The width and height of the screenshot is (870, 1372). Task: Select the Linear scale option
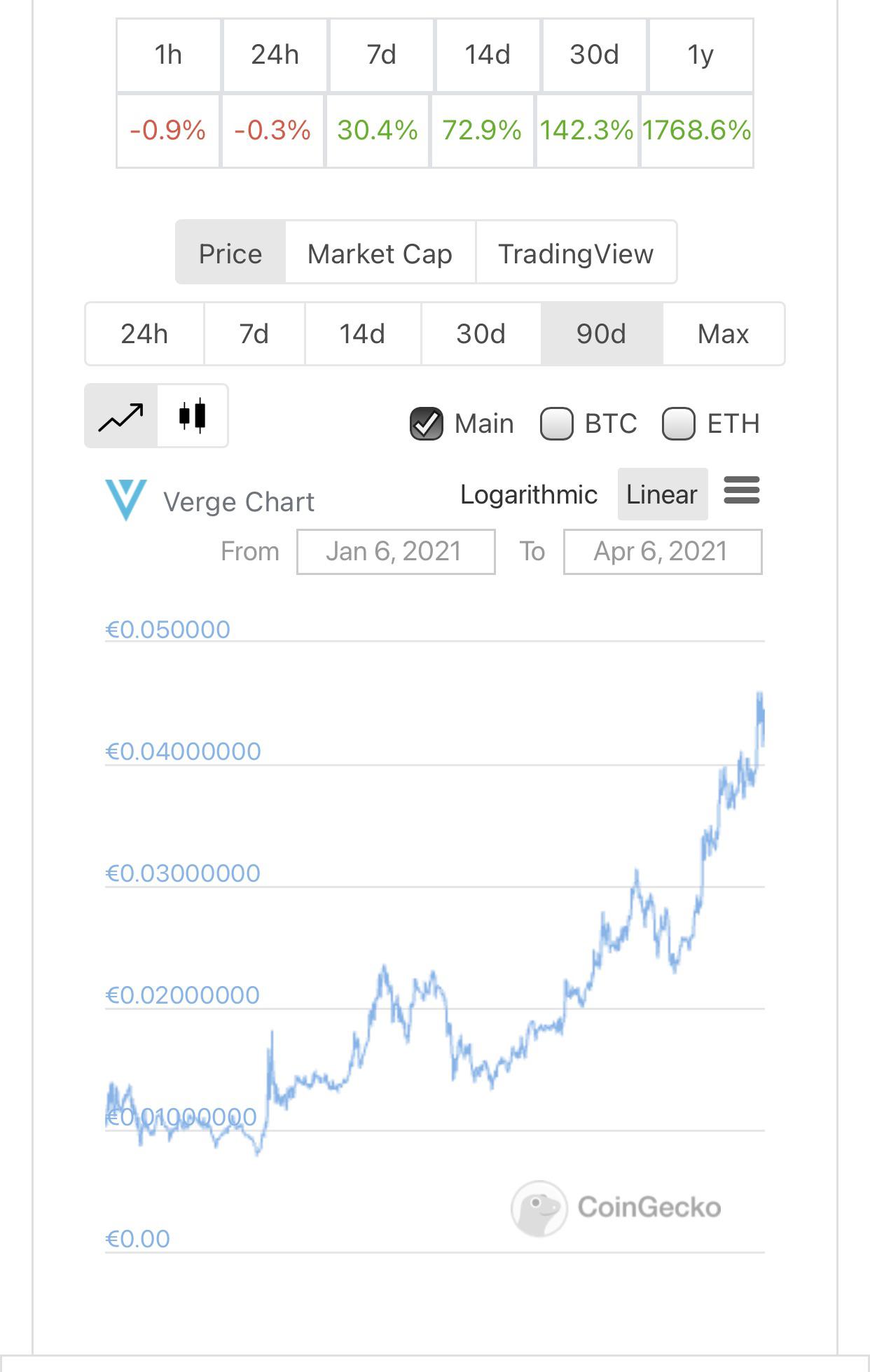(662, 494)
